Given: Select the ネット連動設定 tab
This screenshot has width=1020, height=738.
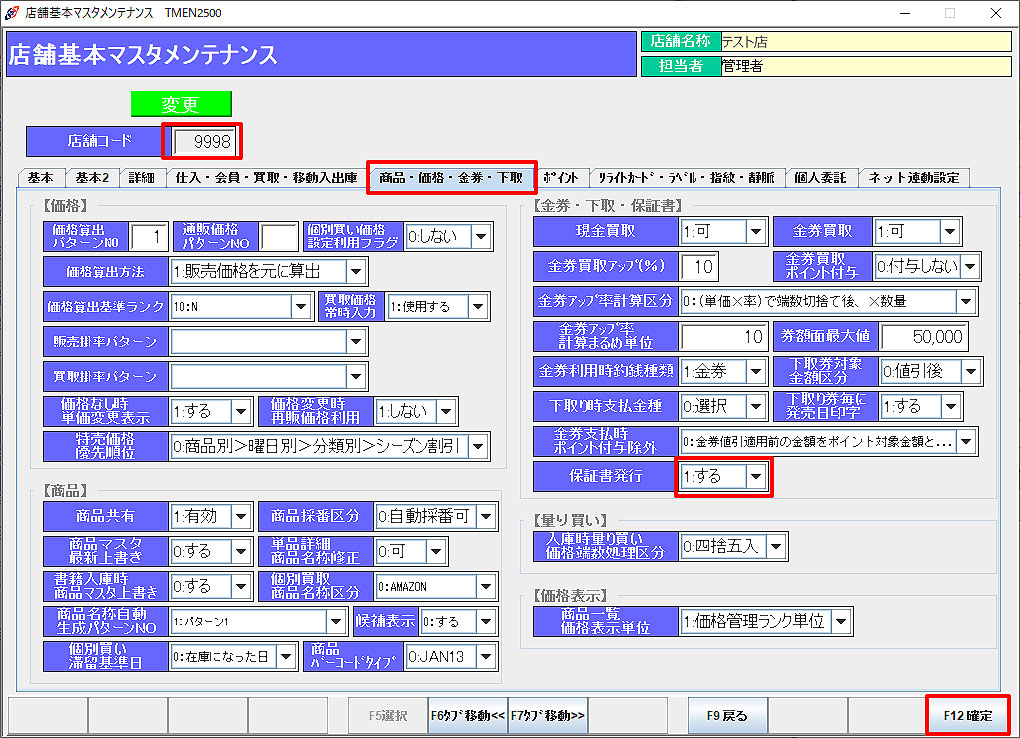Looking at the screenshot, I should [x=913, y=178].
